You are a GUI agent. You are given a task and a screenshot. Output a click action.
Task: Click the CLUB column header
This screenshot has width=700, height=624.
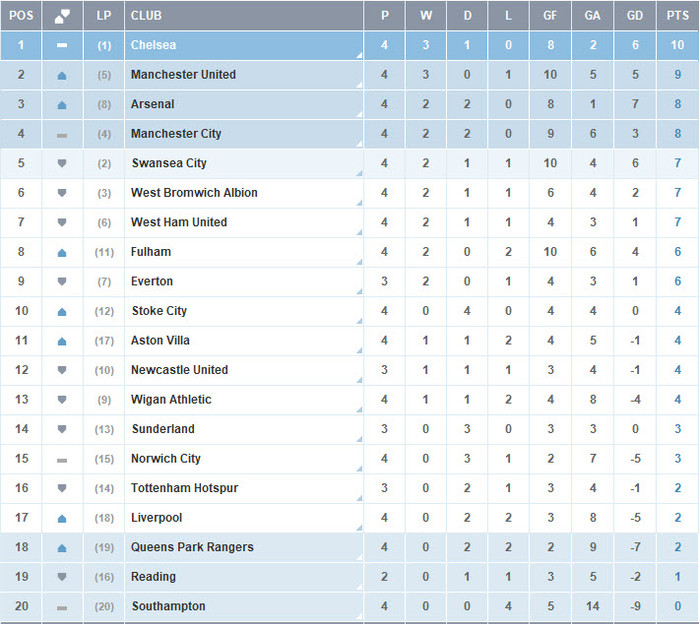146,16
